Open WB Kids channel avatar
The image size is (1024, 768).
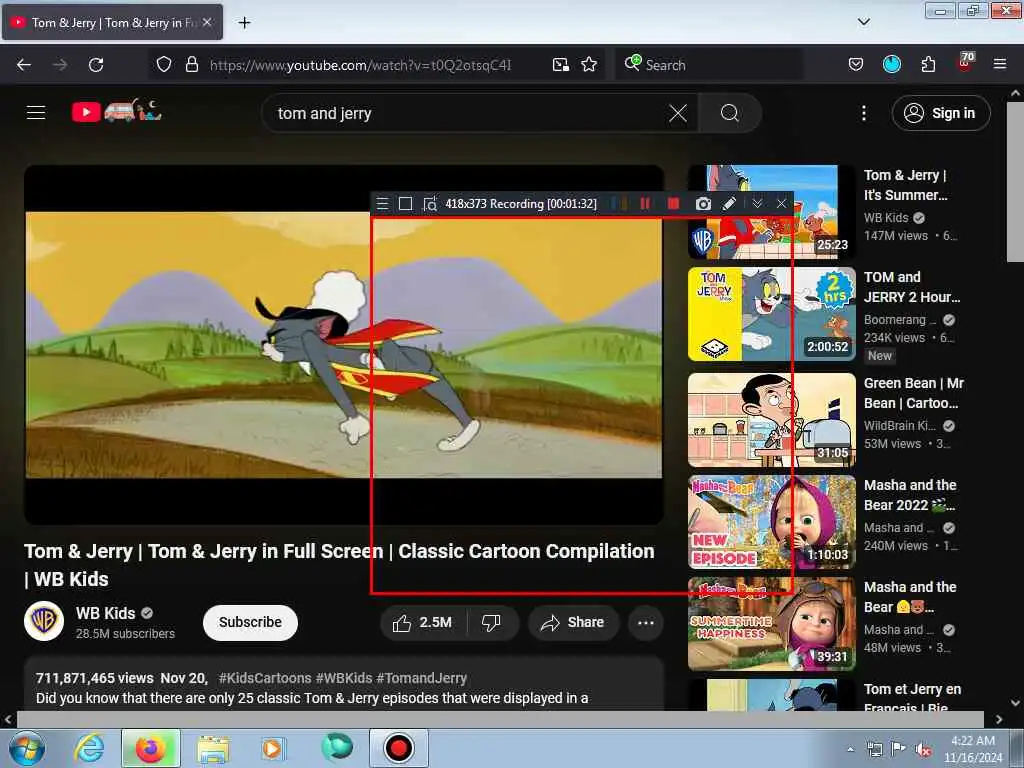44,621
